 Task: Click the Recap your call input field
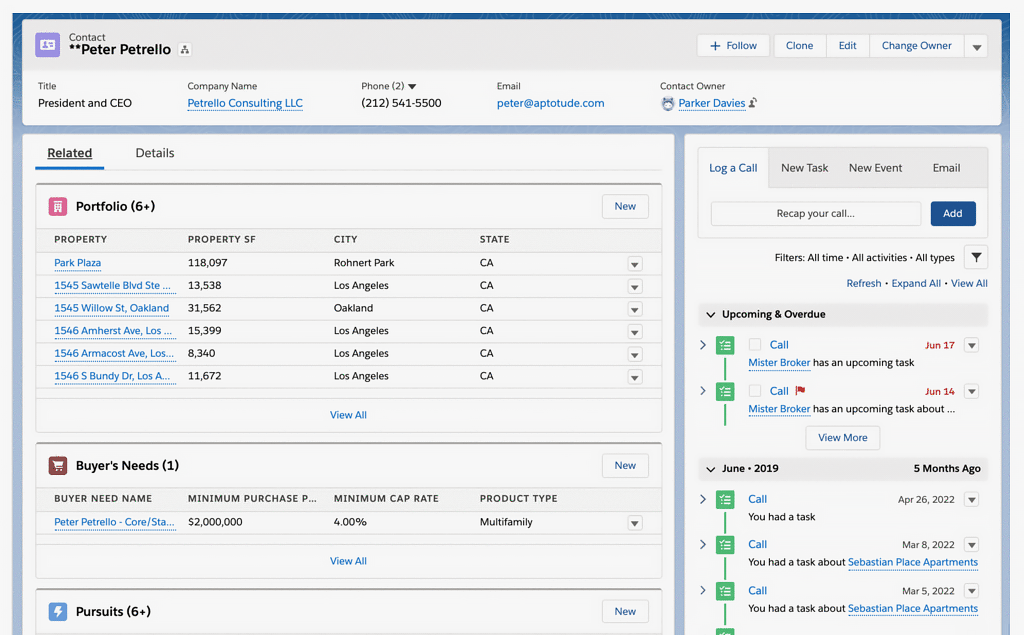click(x=815, y=213)
